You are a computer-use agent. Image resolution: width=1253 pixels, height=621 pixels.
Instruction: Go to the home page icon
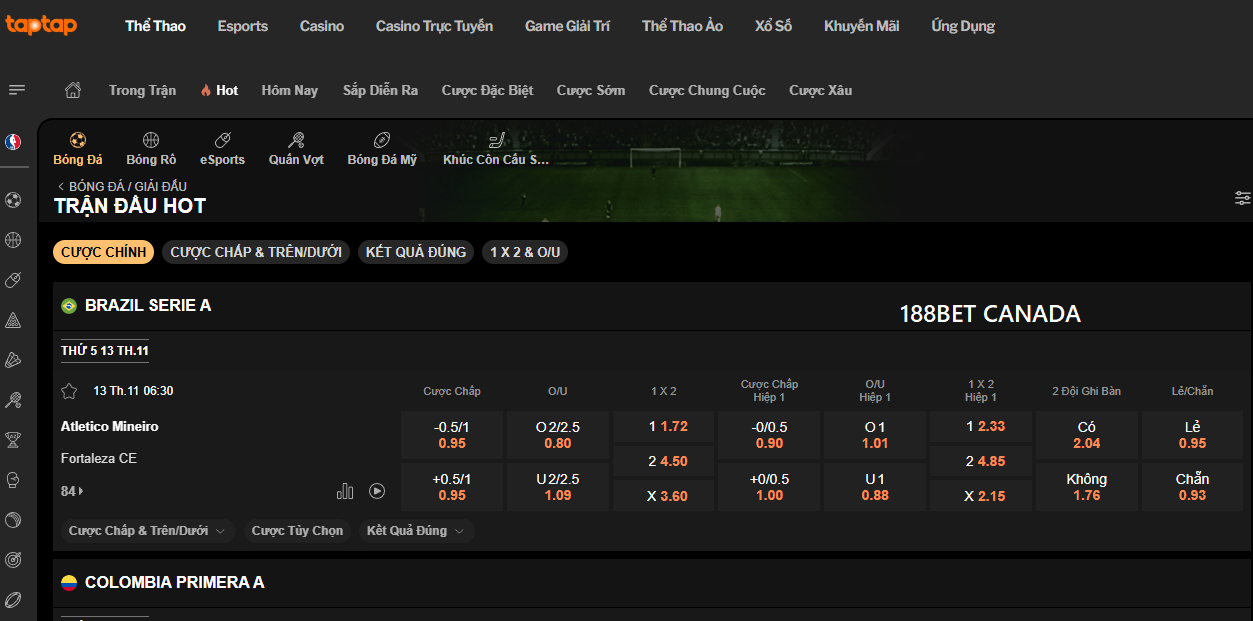tap(73, 90)
